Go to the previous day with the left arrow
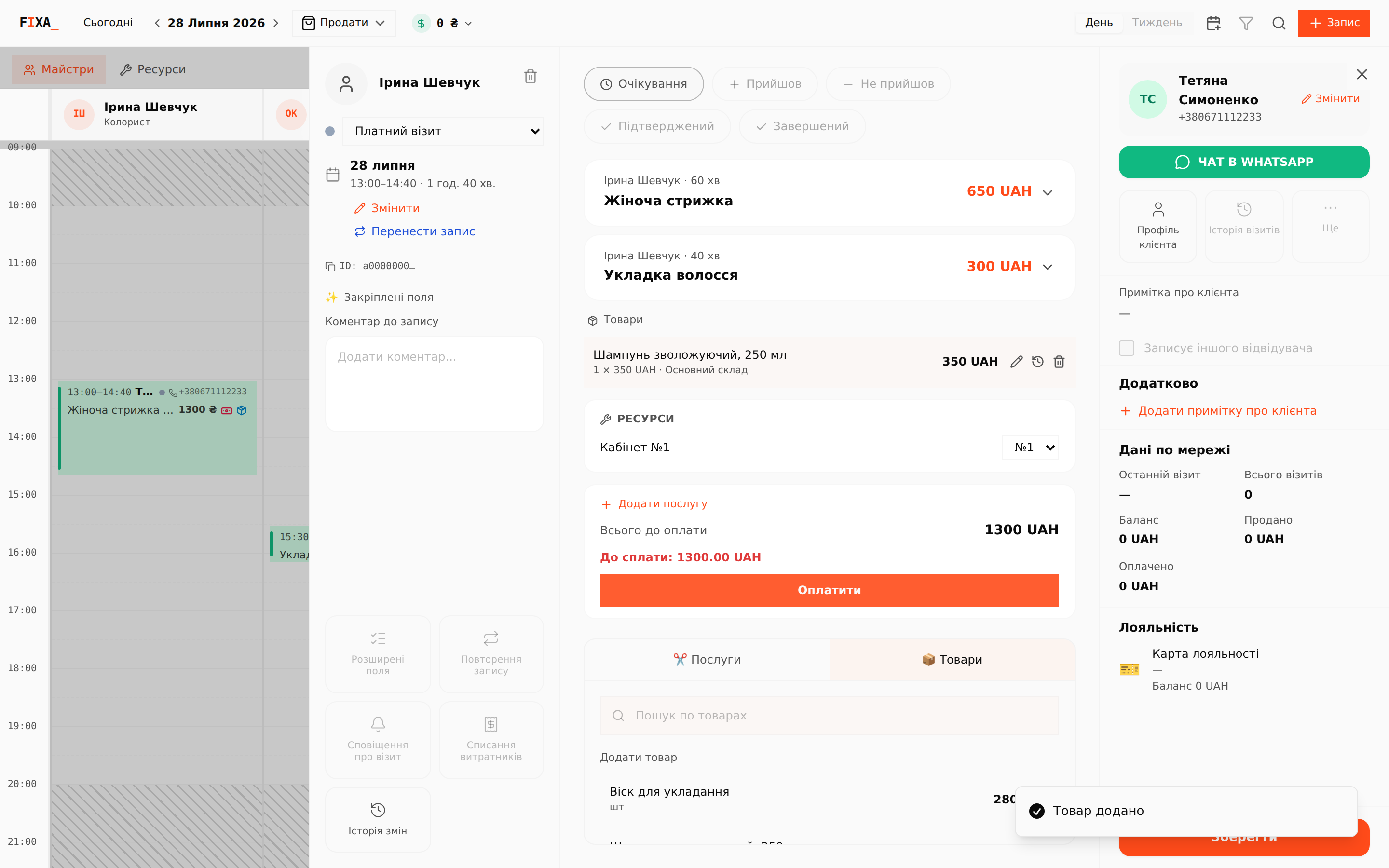The width and height of the screenshot is (1389, 868). pos(157,23)
